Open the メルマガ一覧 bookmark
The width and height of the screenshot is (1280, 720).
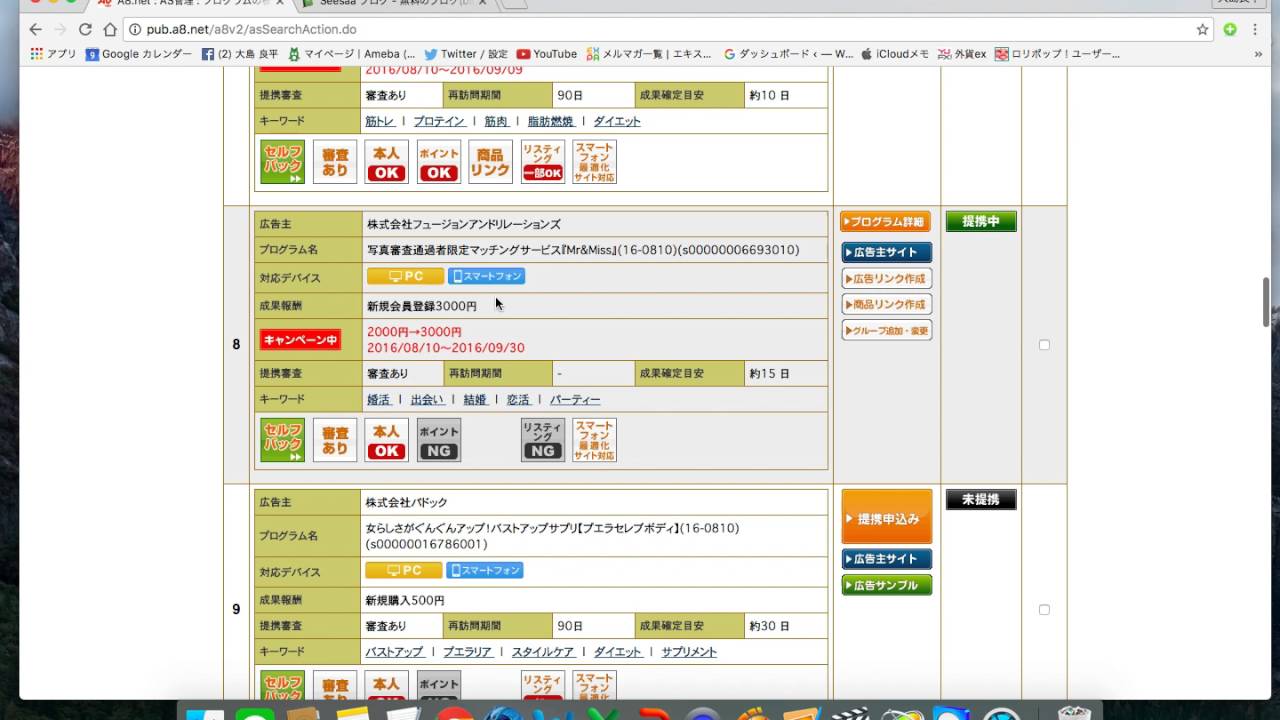(649, 54)
